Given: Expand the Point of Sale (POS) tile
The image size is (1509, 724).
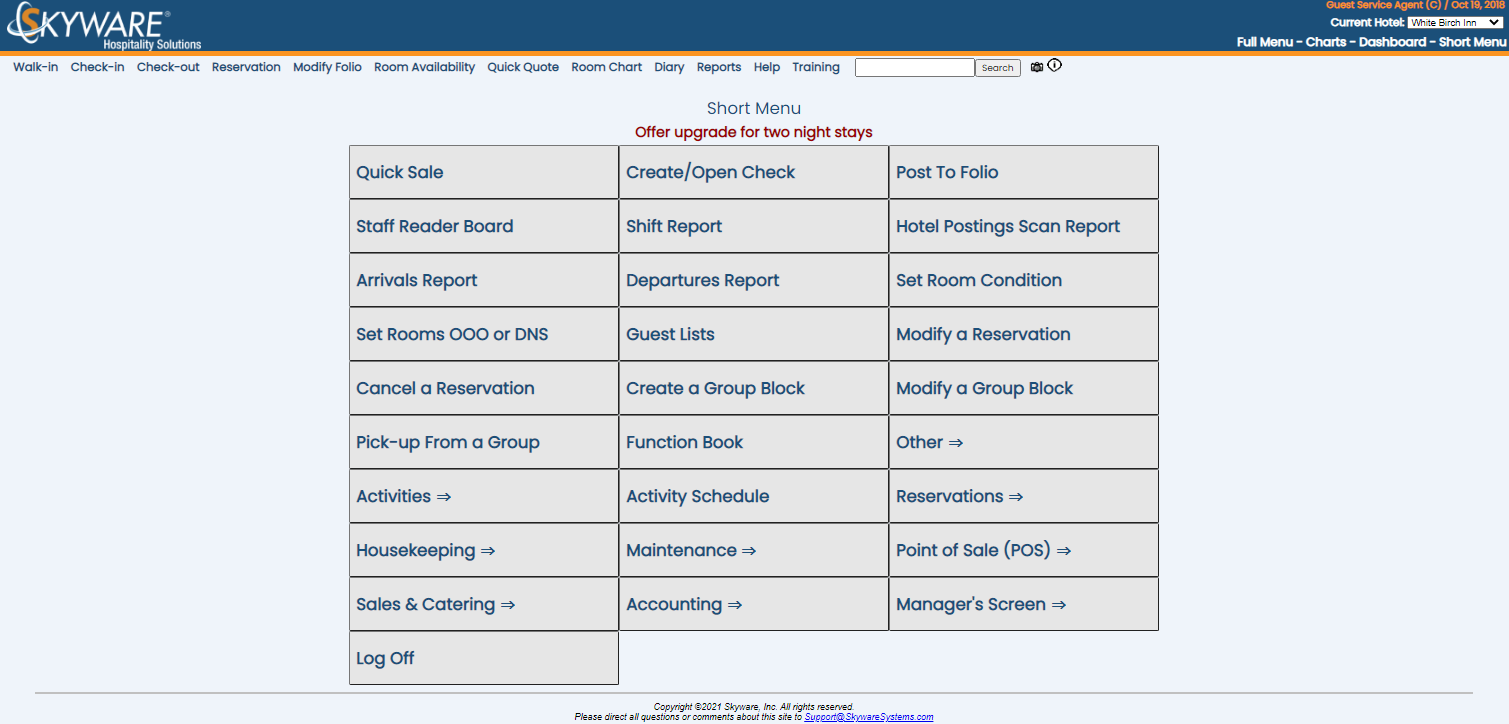Looking at the screenshot, I should point(1024,550).
